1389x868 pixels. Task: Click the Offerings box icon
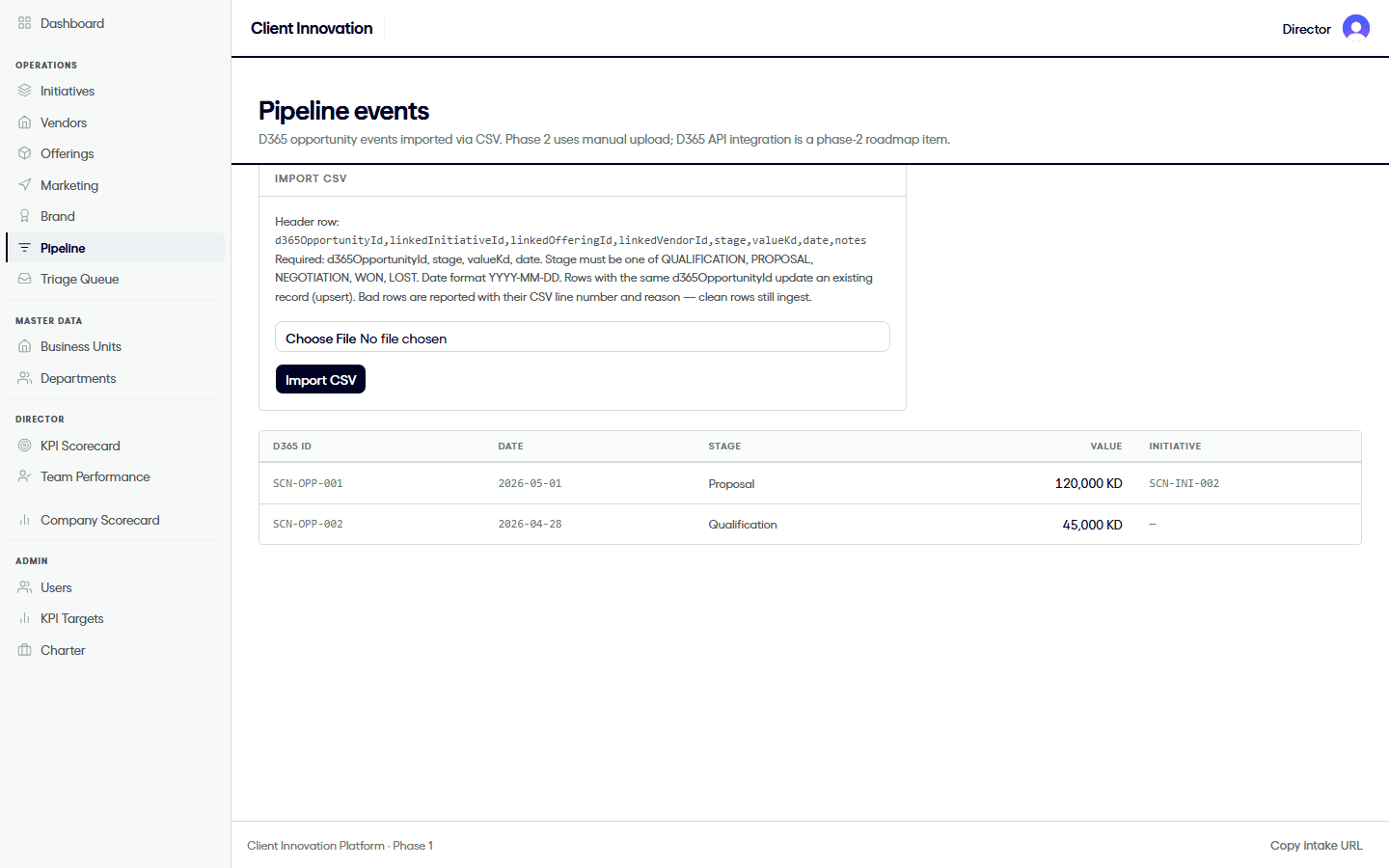tap(24, 153)
